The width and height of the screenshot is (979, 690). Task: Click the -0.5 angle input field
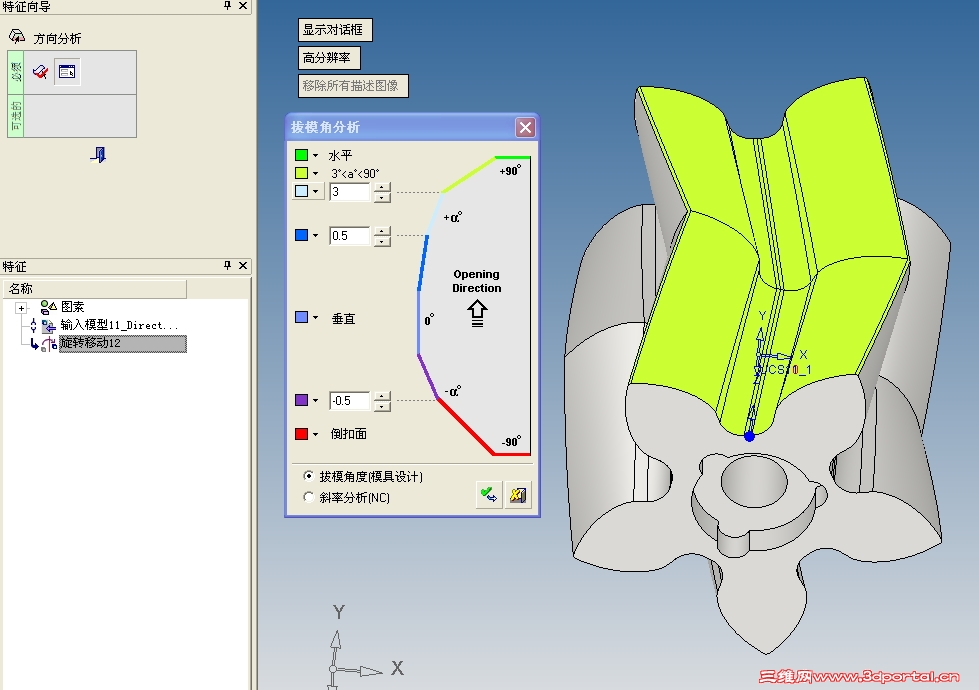click(350, 400)
